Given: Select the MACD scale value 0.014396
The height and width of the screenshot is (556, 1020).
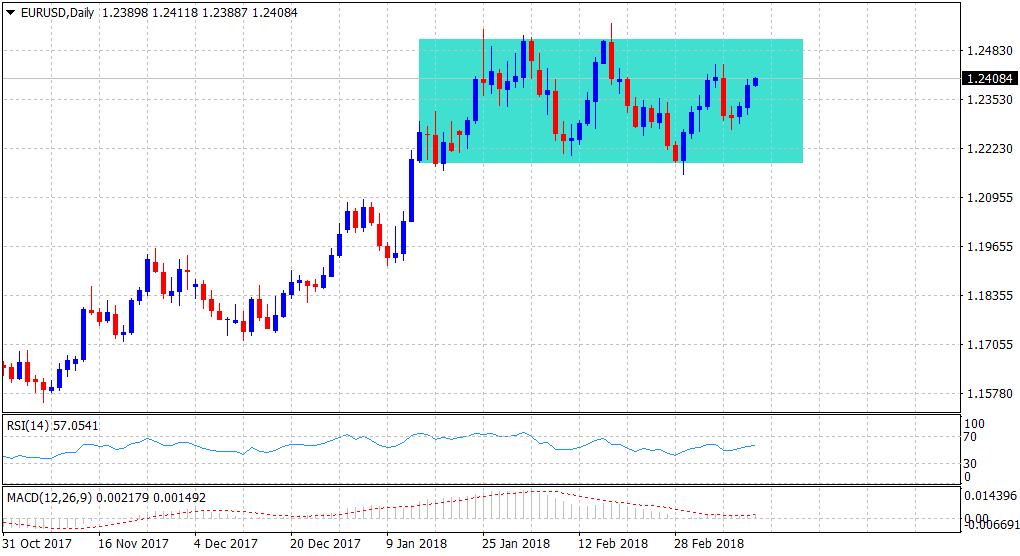Looking at the screenshot, I should click(x=990, y=496).
